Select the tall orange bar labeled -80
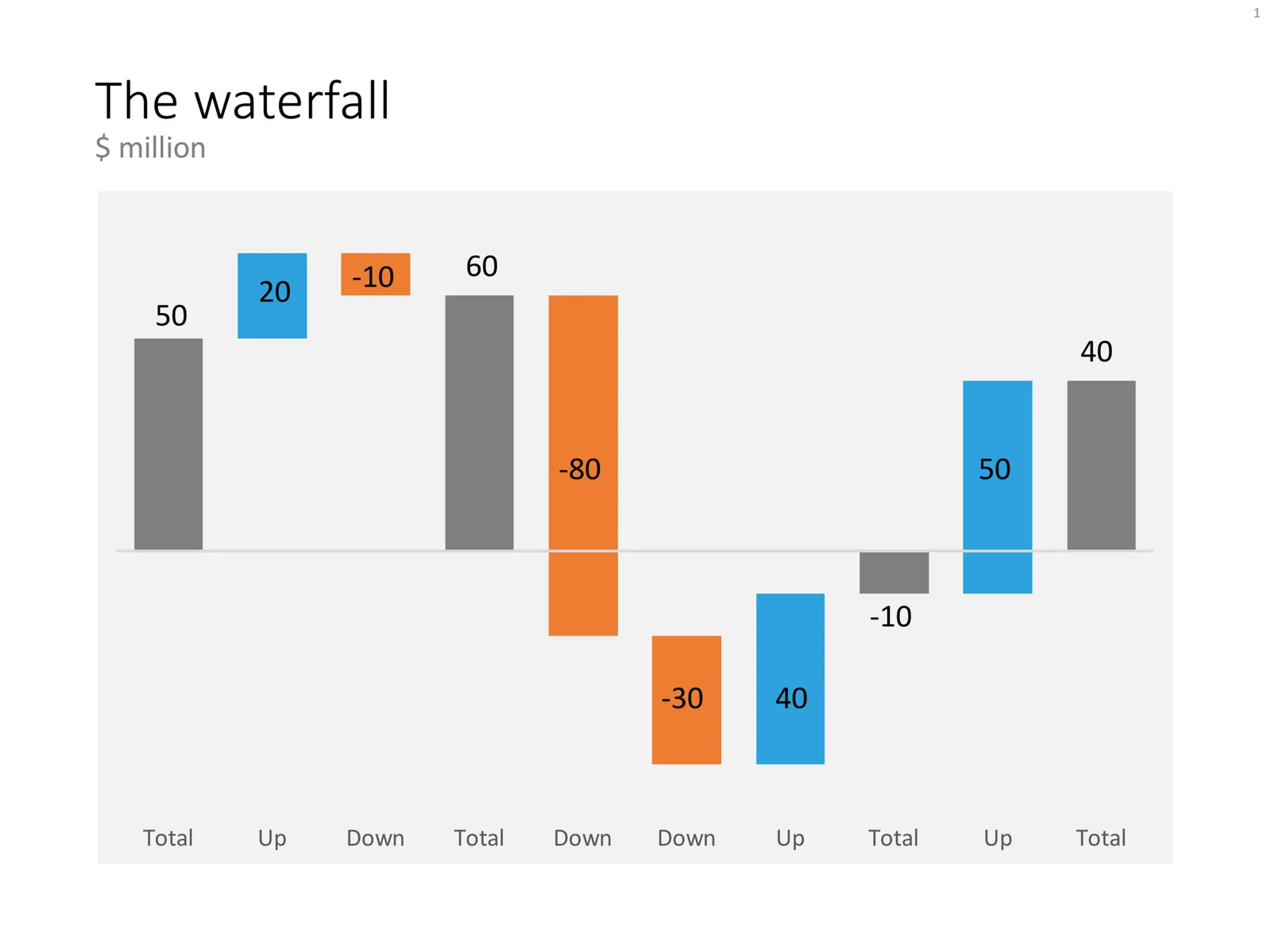Screen dimensions: 1271x952 click(x=583, y=465)
